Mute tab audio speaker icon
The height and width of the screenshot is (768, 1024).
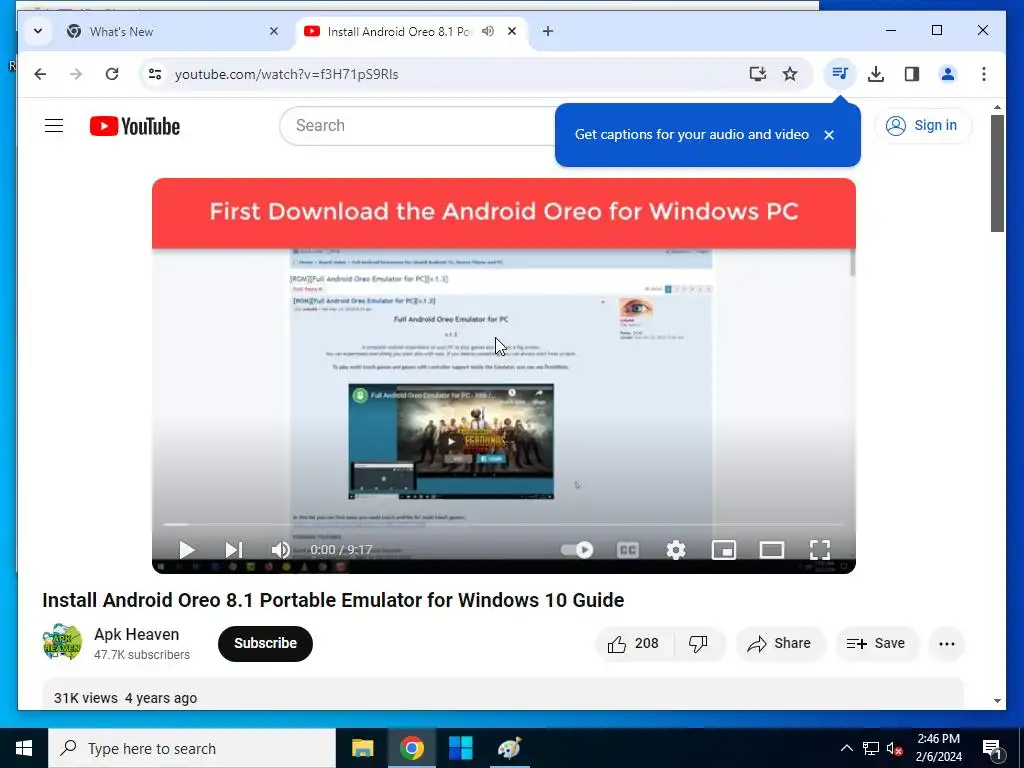pos(488,31)
